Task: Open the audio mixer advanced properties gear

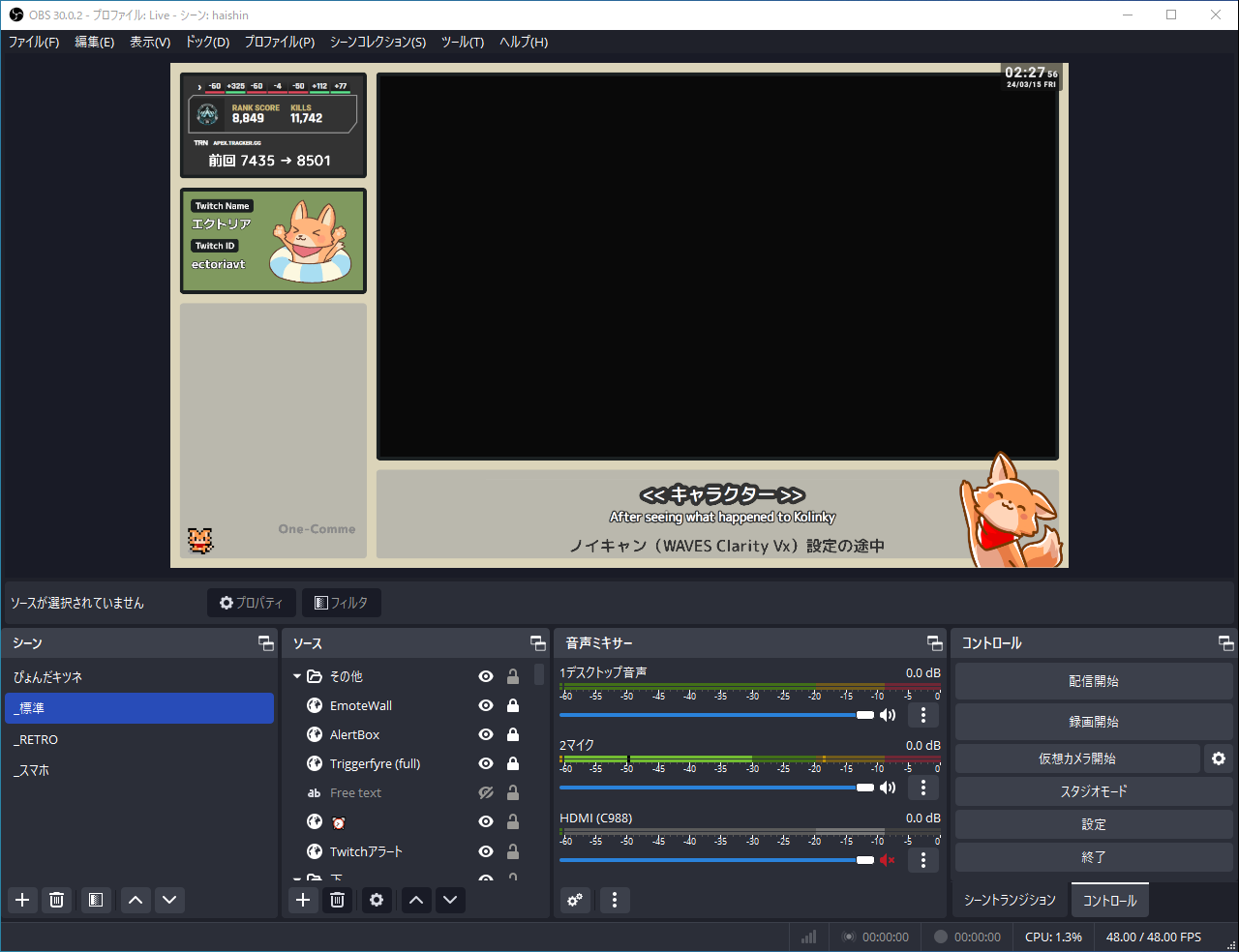Action: point(575,900)
